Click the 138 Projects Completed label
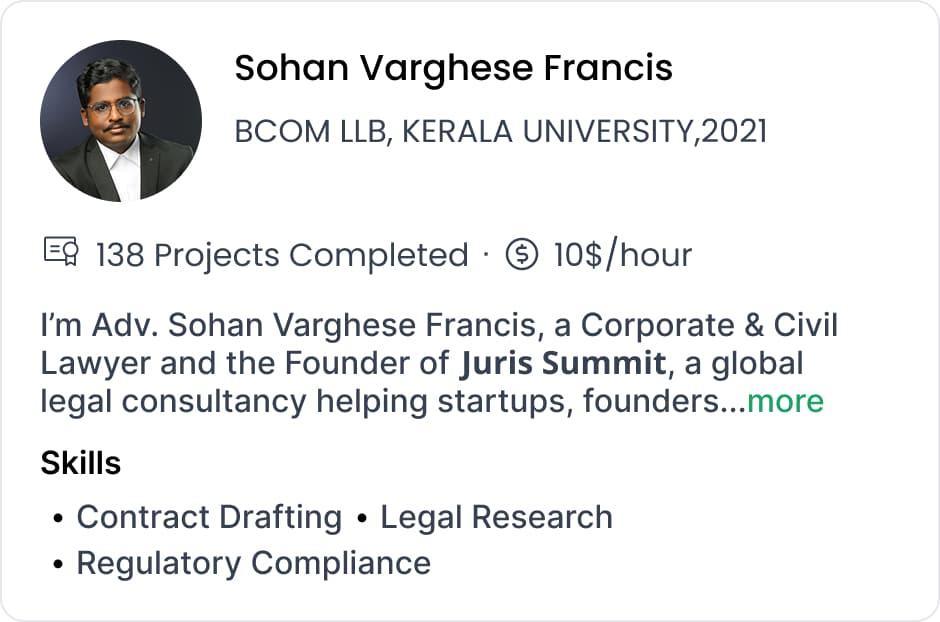 282,255
